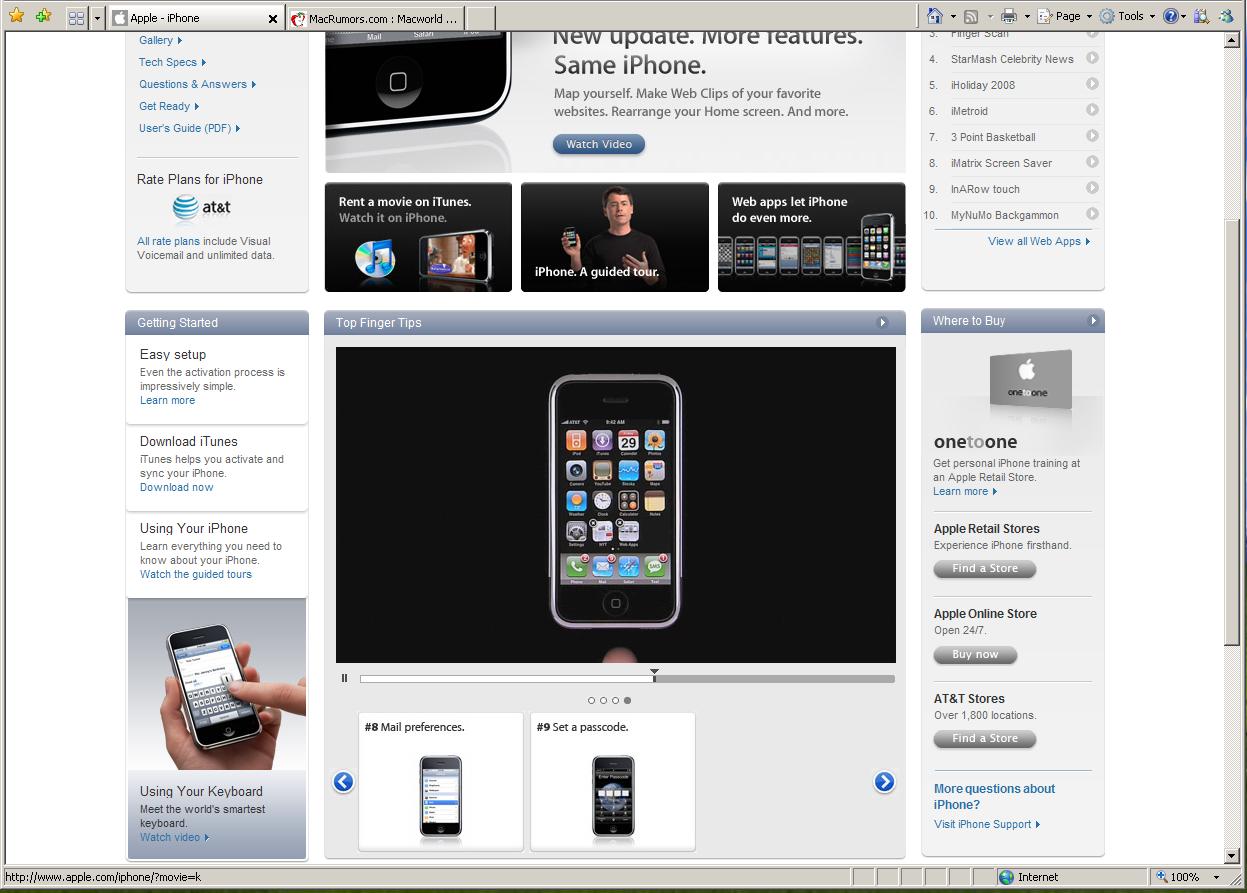
Task: Click the arrow next to MyNuMo Backgammon
Action: [x=1092, y=214]
